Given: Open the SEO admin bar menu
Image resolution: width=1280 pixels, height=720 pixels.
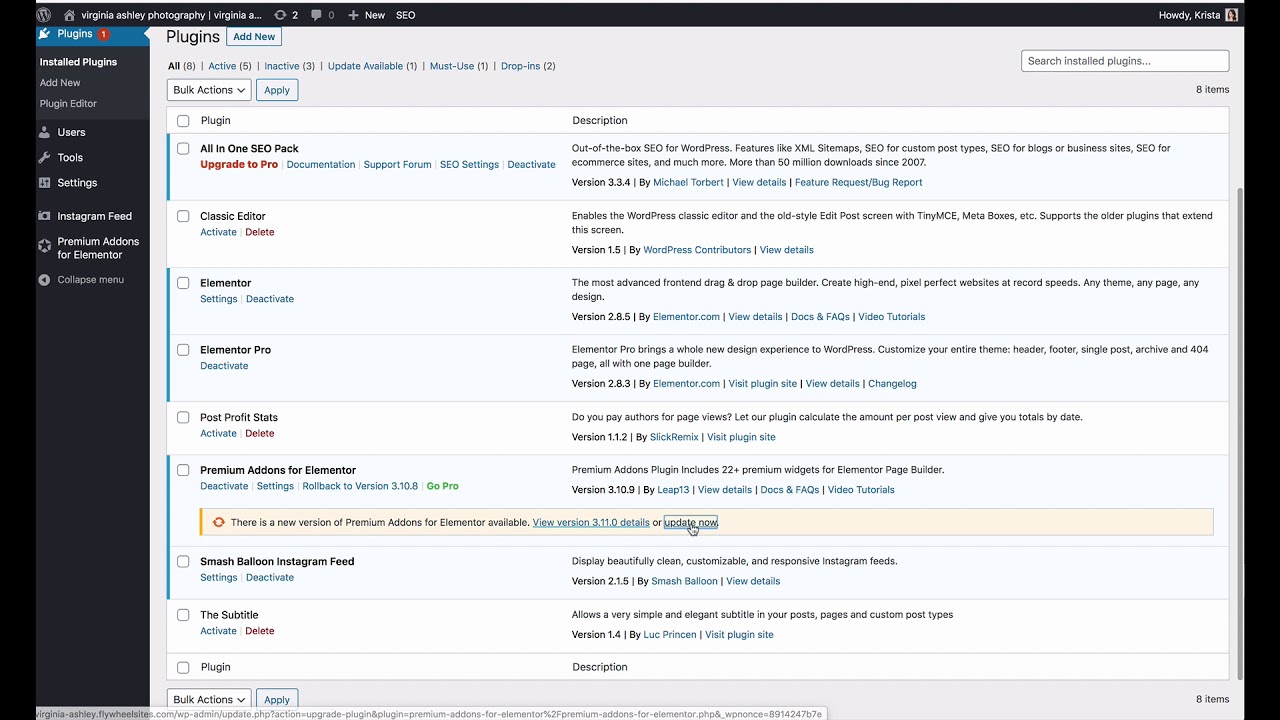Looking at the screenshot, I should click(x=405, y=15).
